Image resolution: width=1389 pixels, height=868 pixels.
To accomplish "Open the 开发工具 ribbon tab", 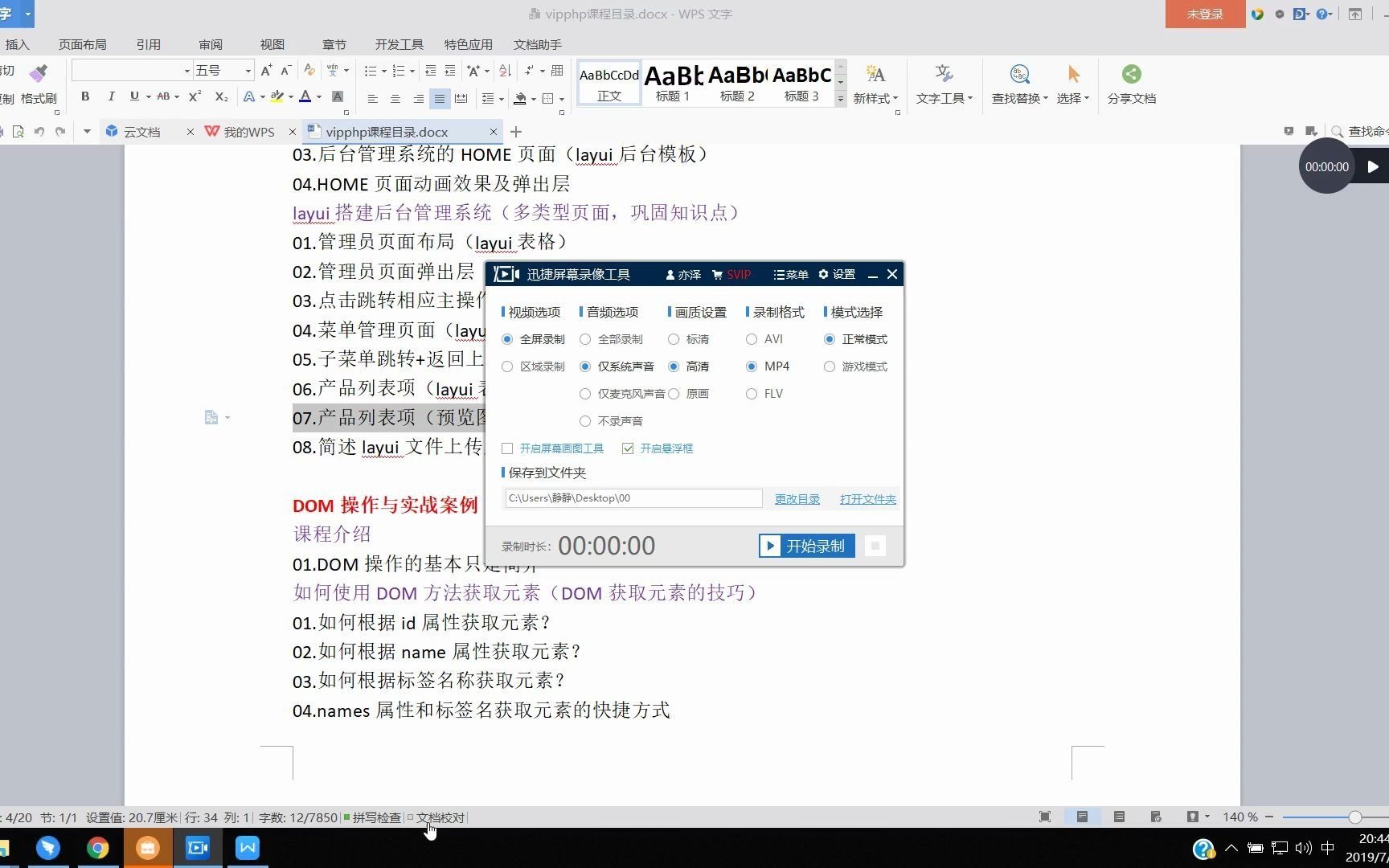I will 399,44.
